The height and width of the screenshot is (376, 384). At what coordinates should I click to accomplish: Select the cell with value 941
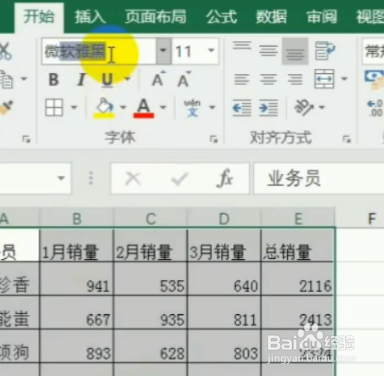[76, 279]
